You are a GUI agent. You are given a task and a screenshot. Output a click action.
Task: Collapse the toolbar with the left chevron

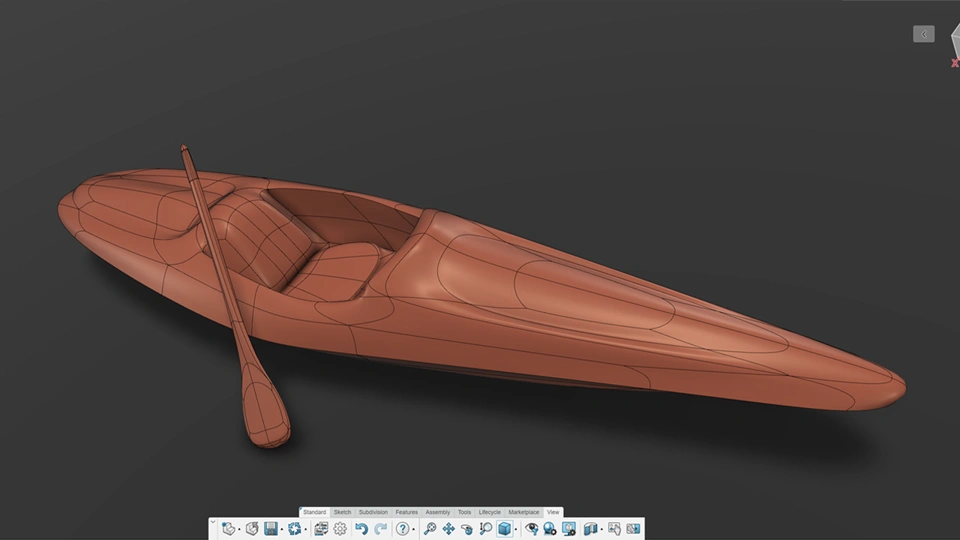(x=213, y=522)
